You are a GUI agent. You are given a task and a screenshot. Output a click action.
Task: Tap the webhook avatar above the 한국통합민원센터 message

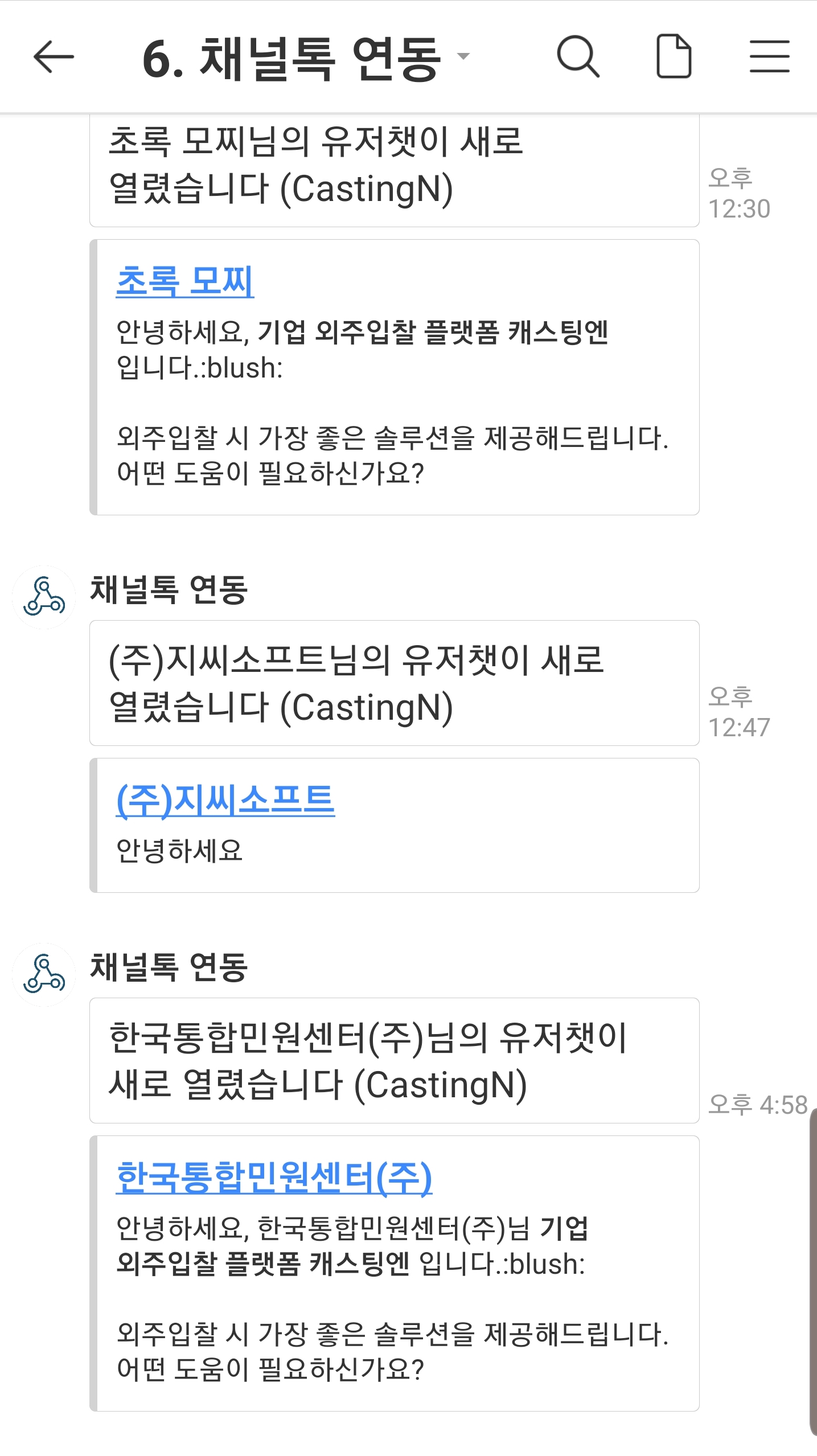point(44,974)
